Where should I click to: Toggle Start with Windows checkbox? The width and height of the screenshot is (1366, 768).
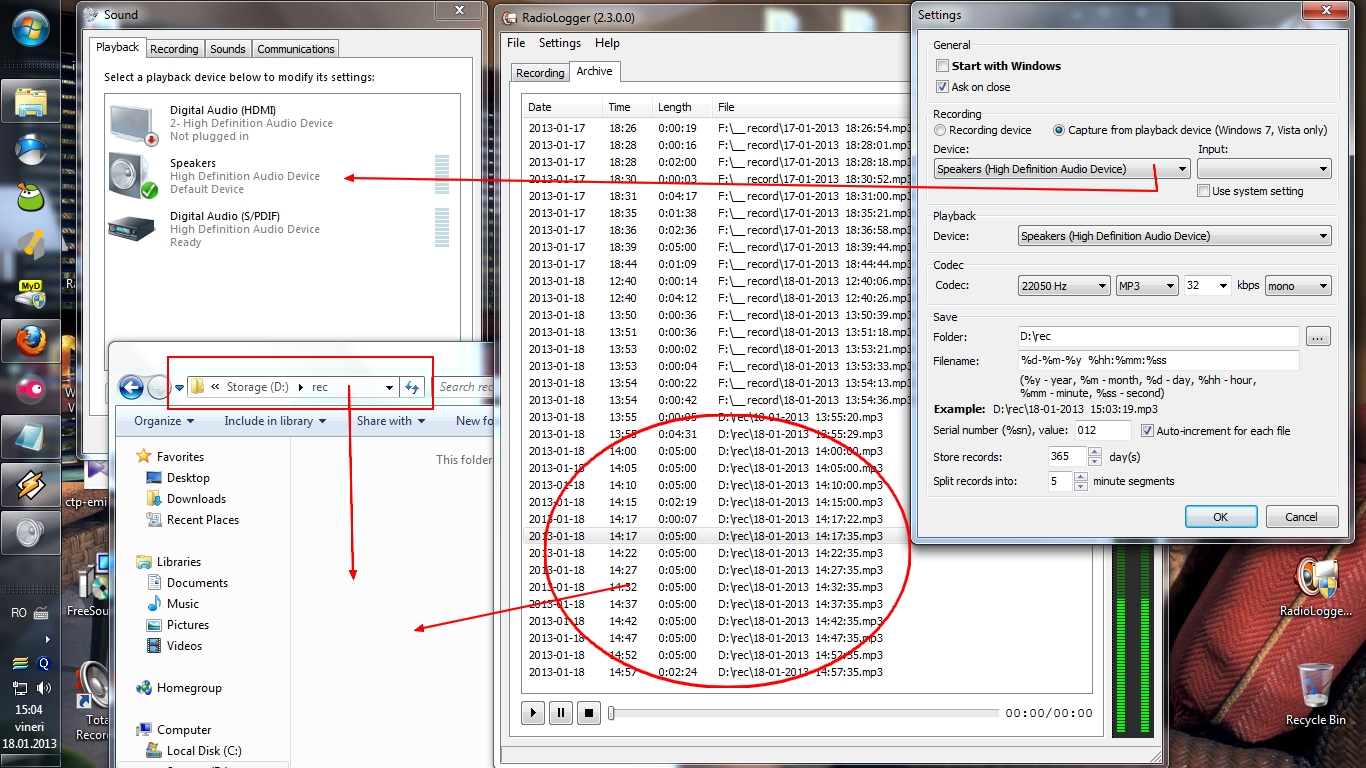[x=942, y=66]
